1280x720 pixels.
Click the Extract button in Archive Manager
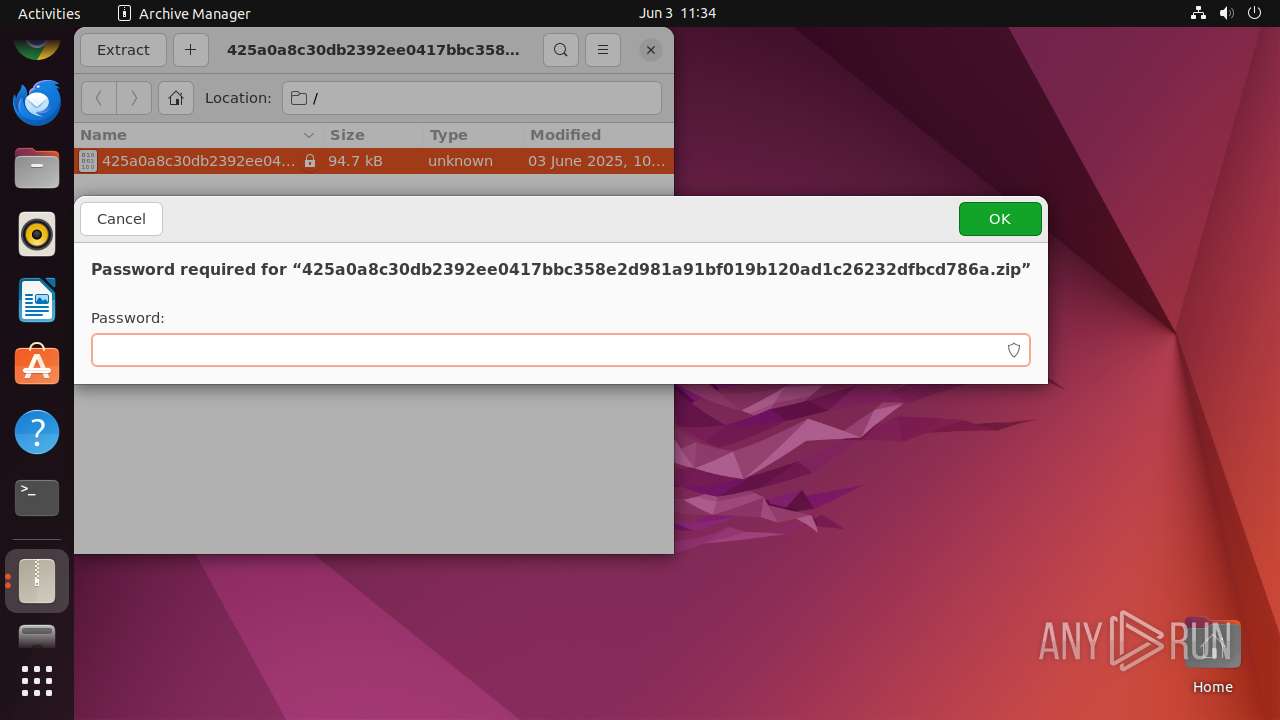pos(123,50)
